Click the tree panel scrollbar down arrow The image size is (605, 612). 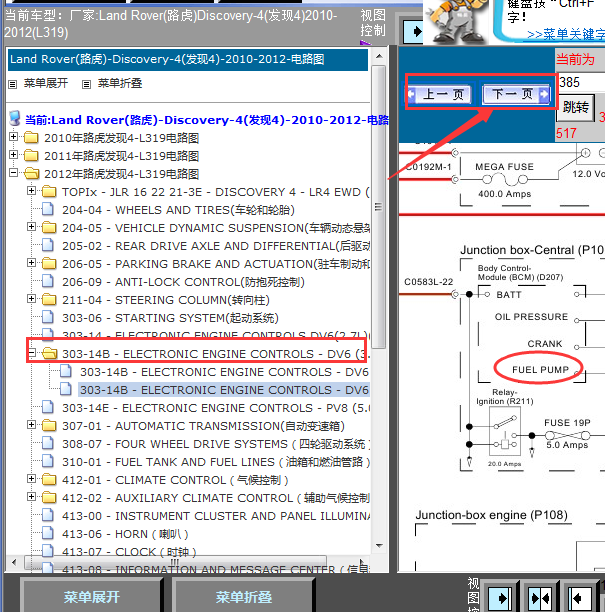(x=379, y=546)
